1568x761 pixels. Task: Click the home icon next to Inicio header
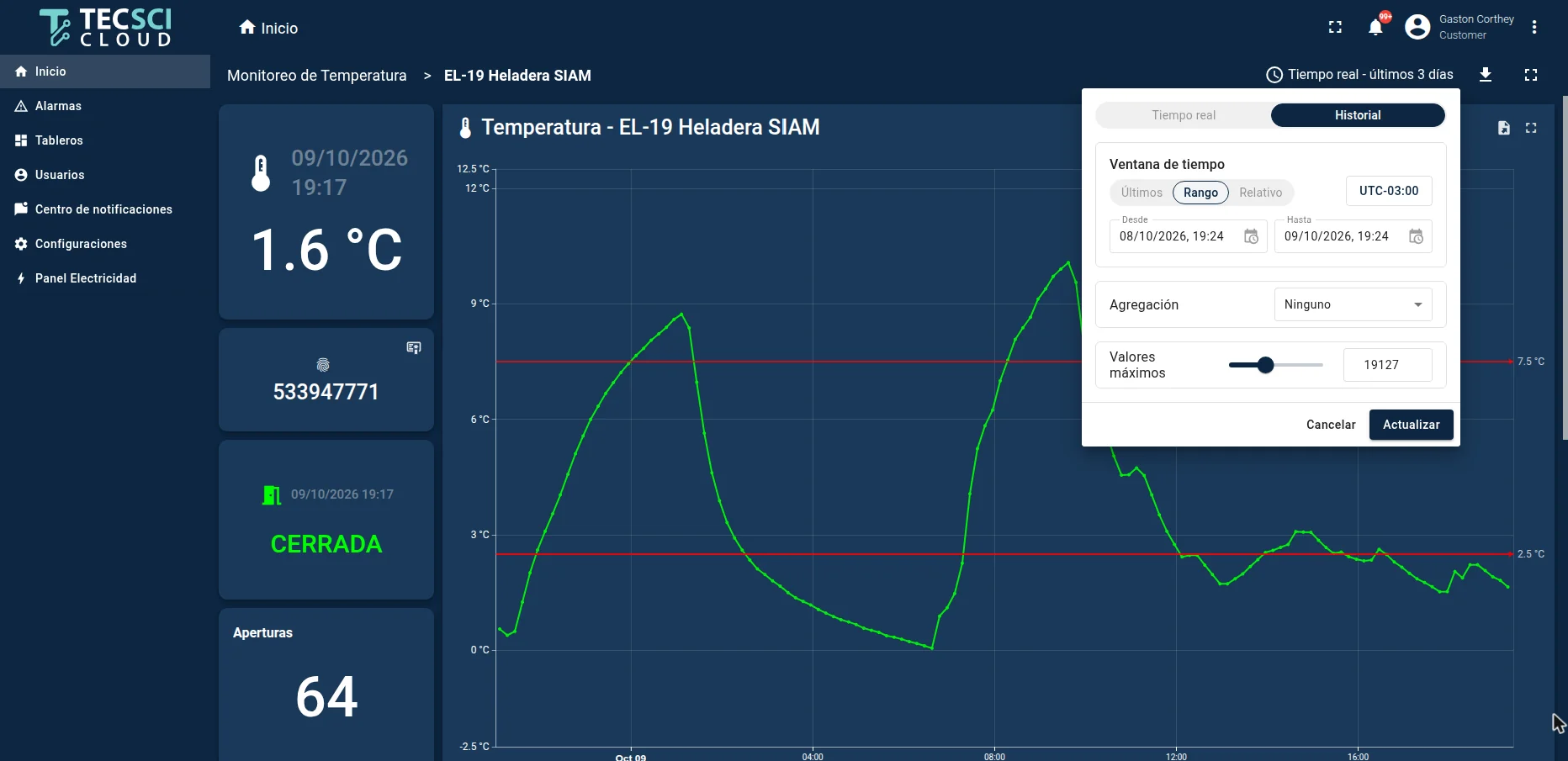coord(247,27)
